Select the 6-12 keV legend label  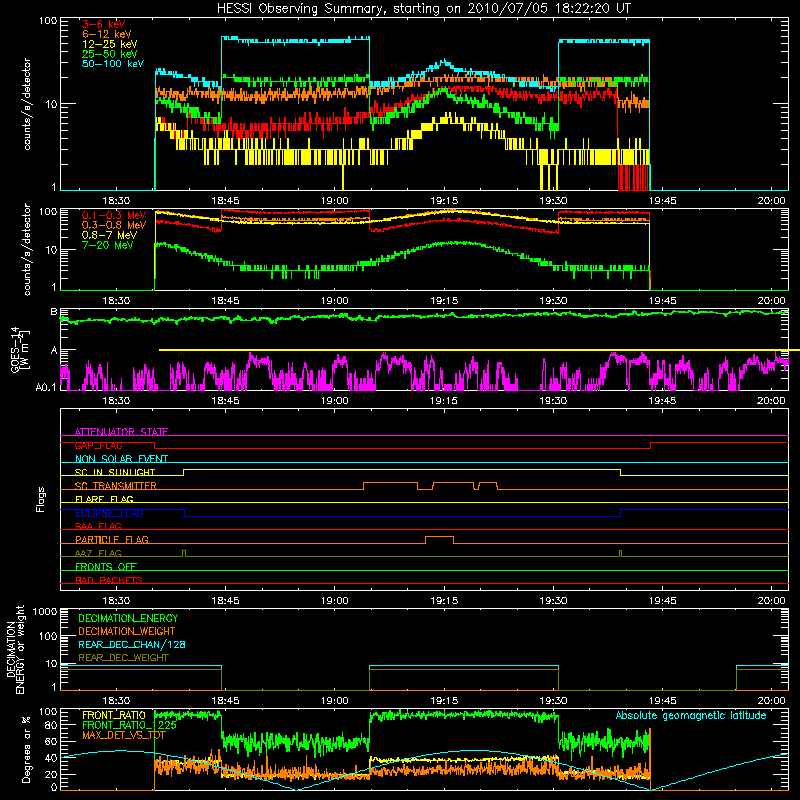(106, 34)
